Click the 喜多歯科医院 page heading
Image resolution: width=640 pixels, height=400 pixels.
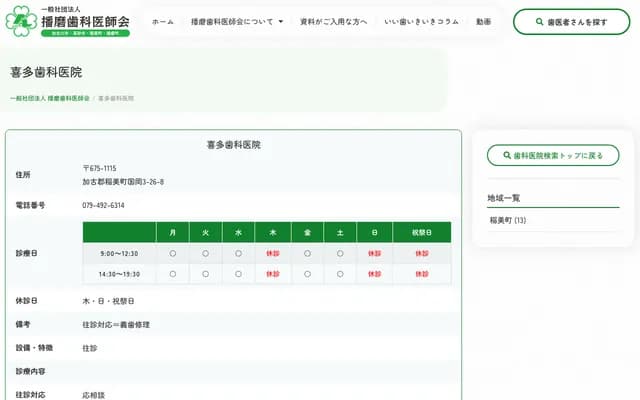(46, 72)
